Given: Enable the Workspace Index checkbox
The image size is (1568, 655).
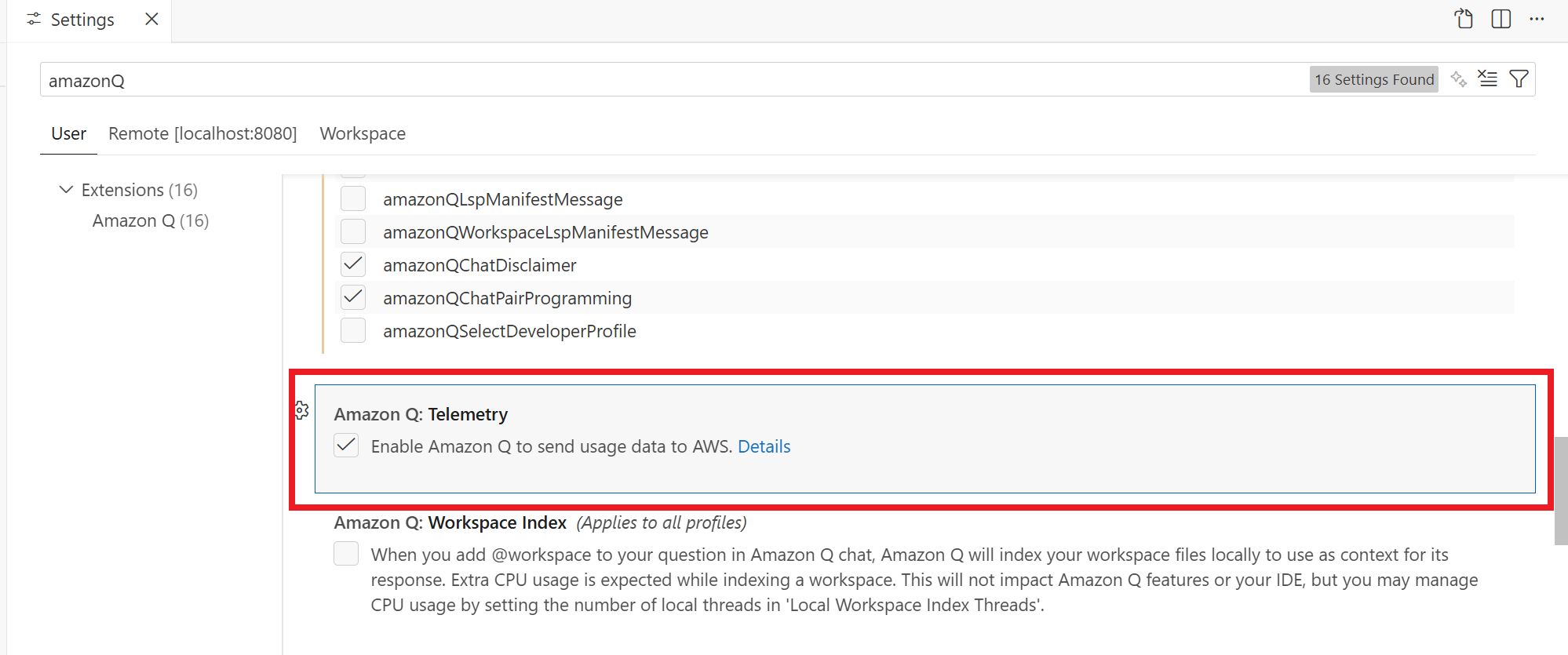Looking at the screenshot, I should click(346, 554).
